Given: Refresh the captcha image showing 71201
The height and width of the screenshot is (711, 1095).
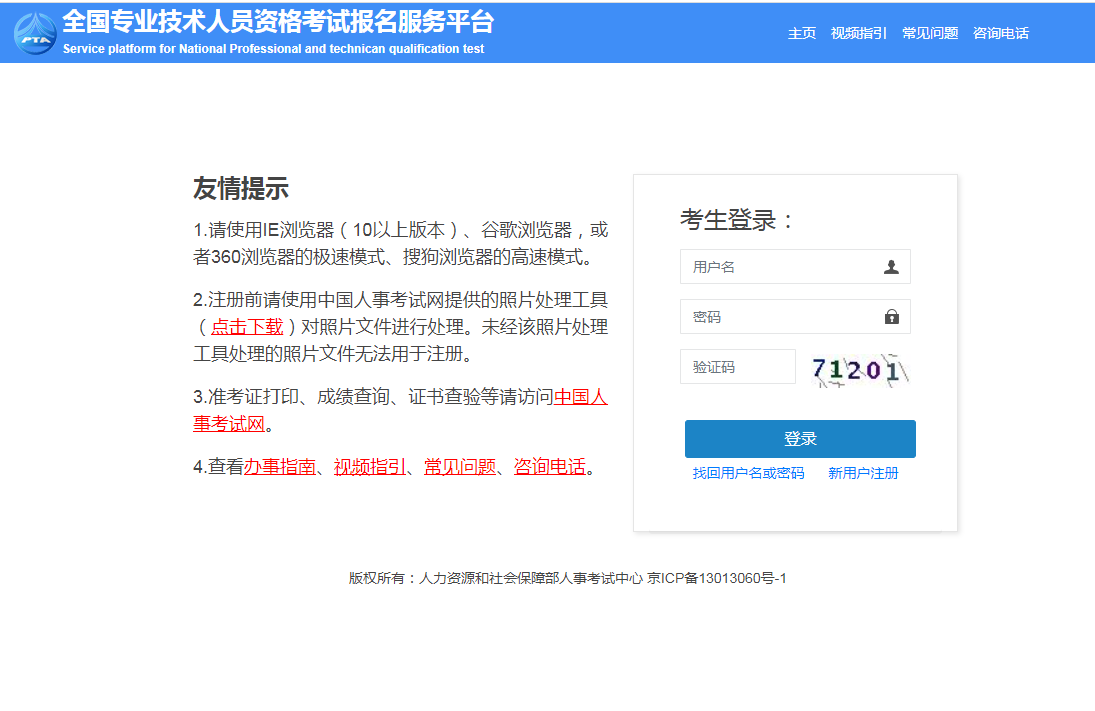Looking at the screenshot, I should coord(860,370).
